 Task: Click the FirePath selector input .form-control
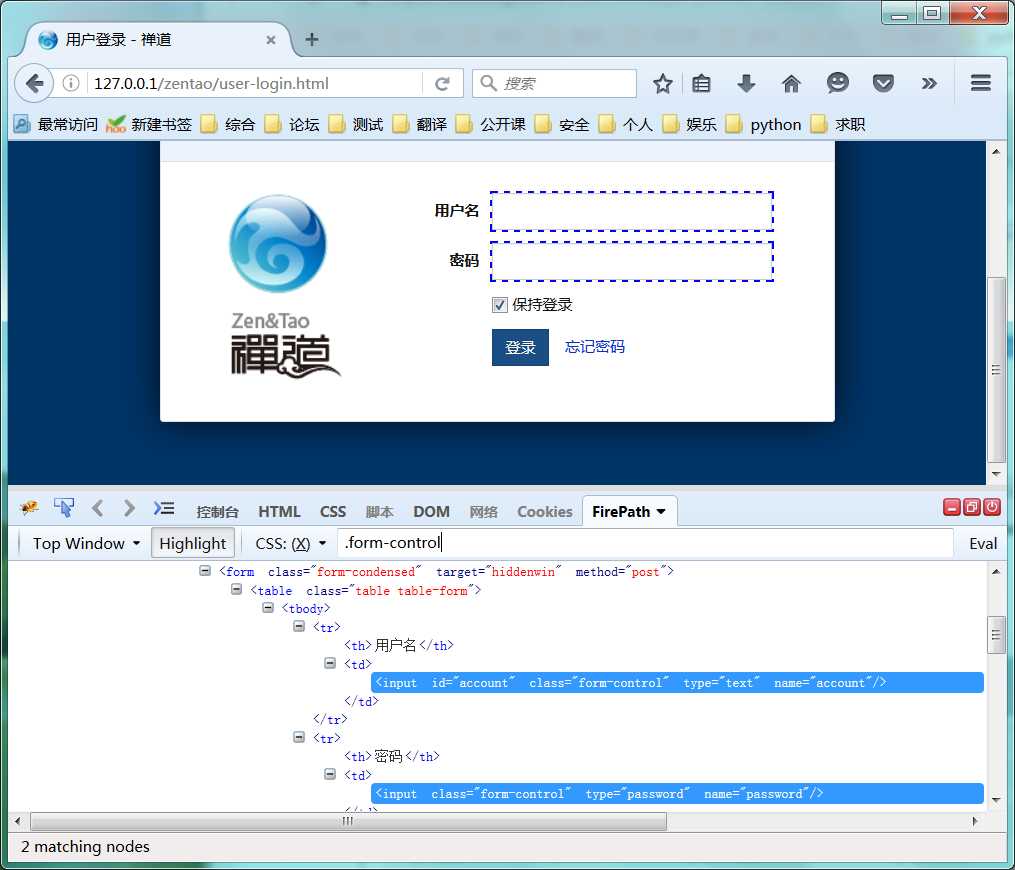pos(645,543)
